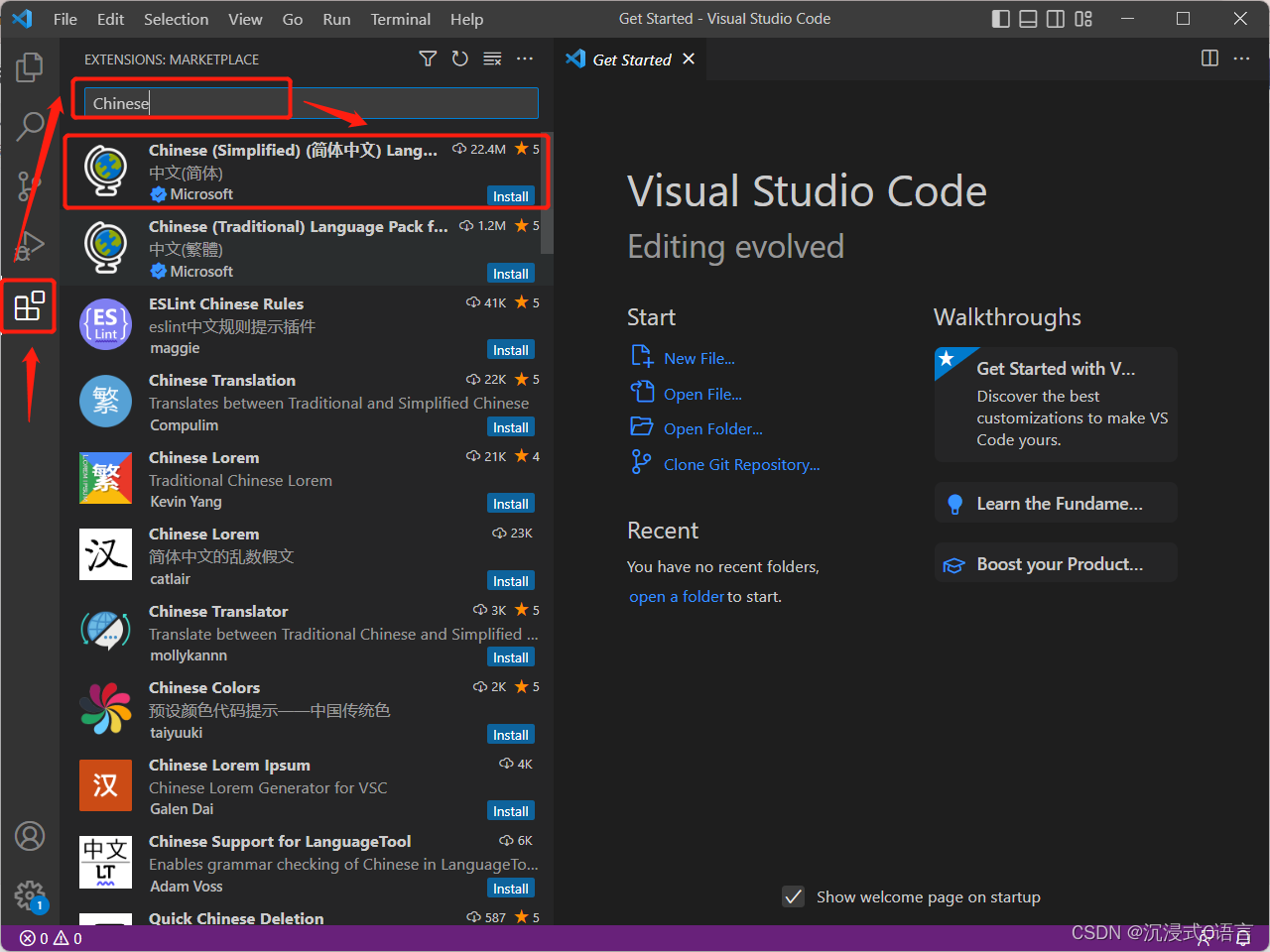The image size is (1270, 952).
Task: Install Chinese Lorem by catlair
Action: tap(511, 581)
